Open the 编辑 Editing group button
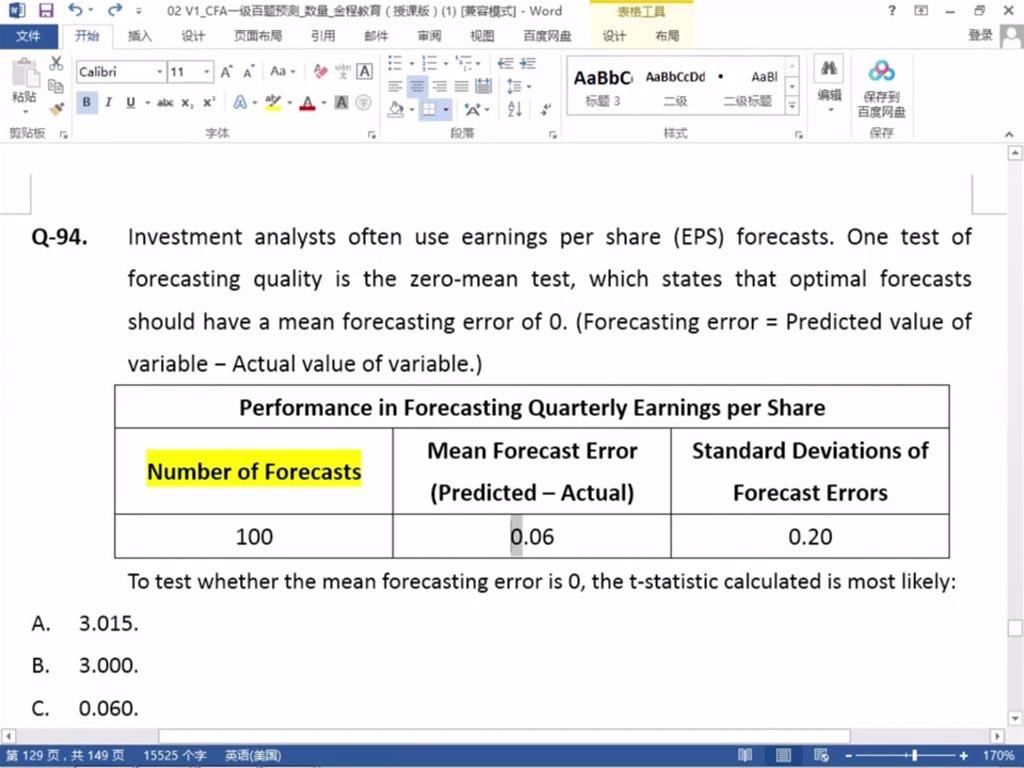Image resolution: width=1024 pixels, height=768 pixels. (x=829, y=86)
